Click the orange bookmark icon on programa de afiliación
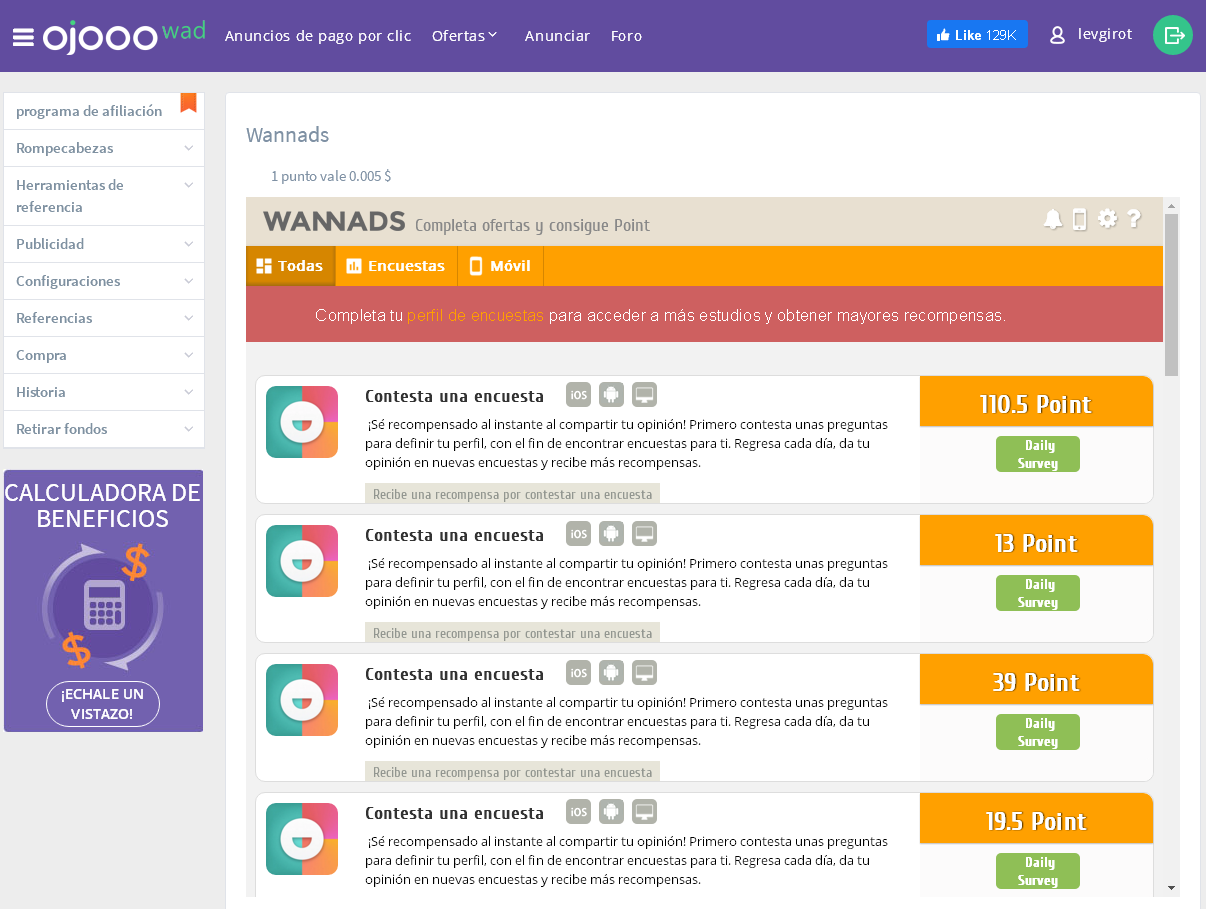 click(188, 102)
